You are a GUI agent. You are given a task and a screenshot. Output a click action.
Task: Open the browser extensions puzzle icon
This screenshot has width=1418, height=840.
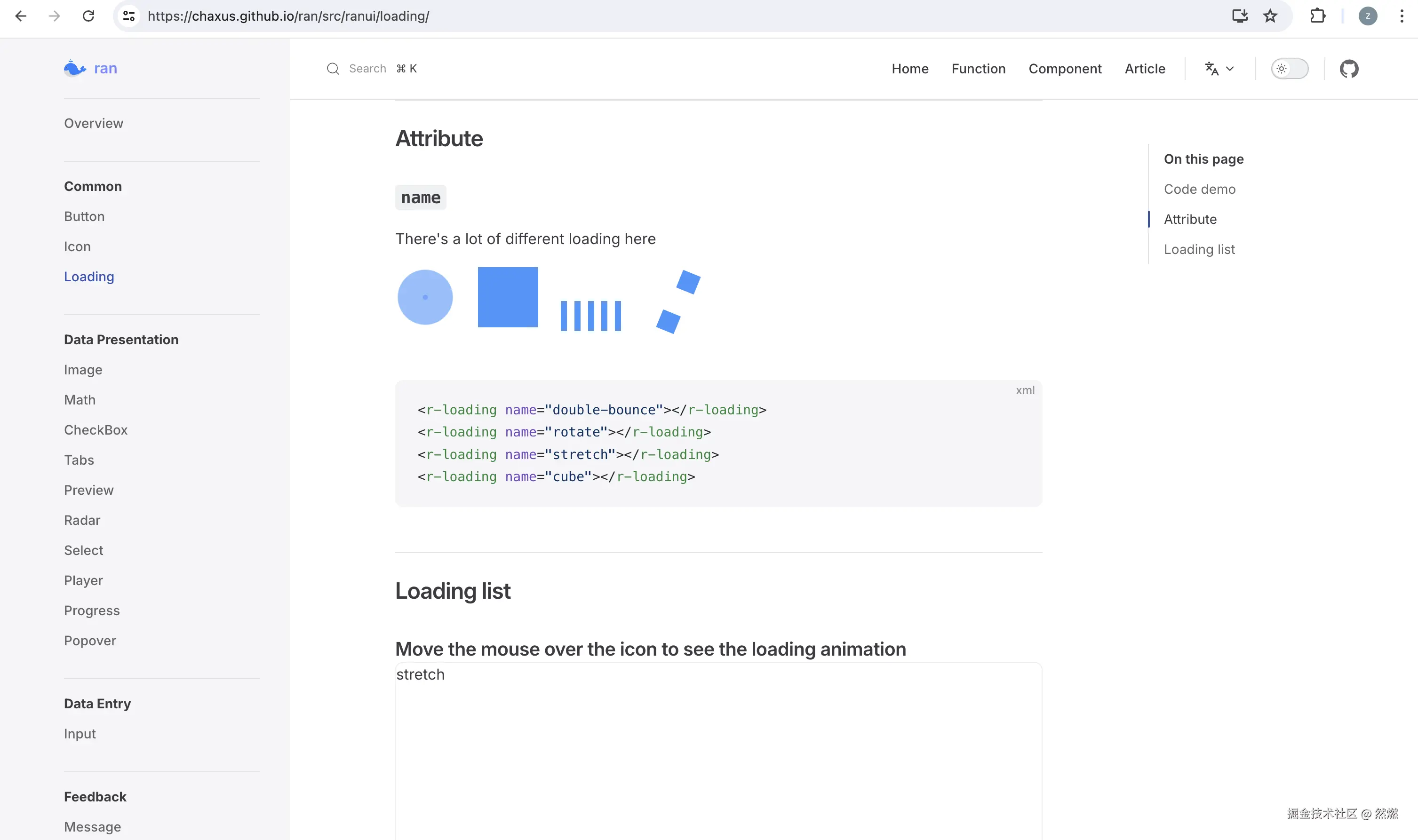(1317, 16)
